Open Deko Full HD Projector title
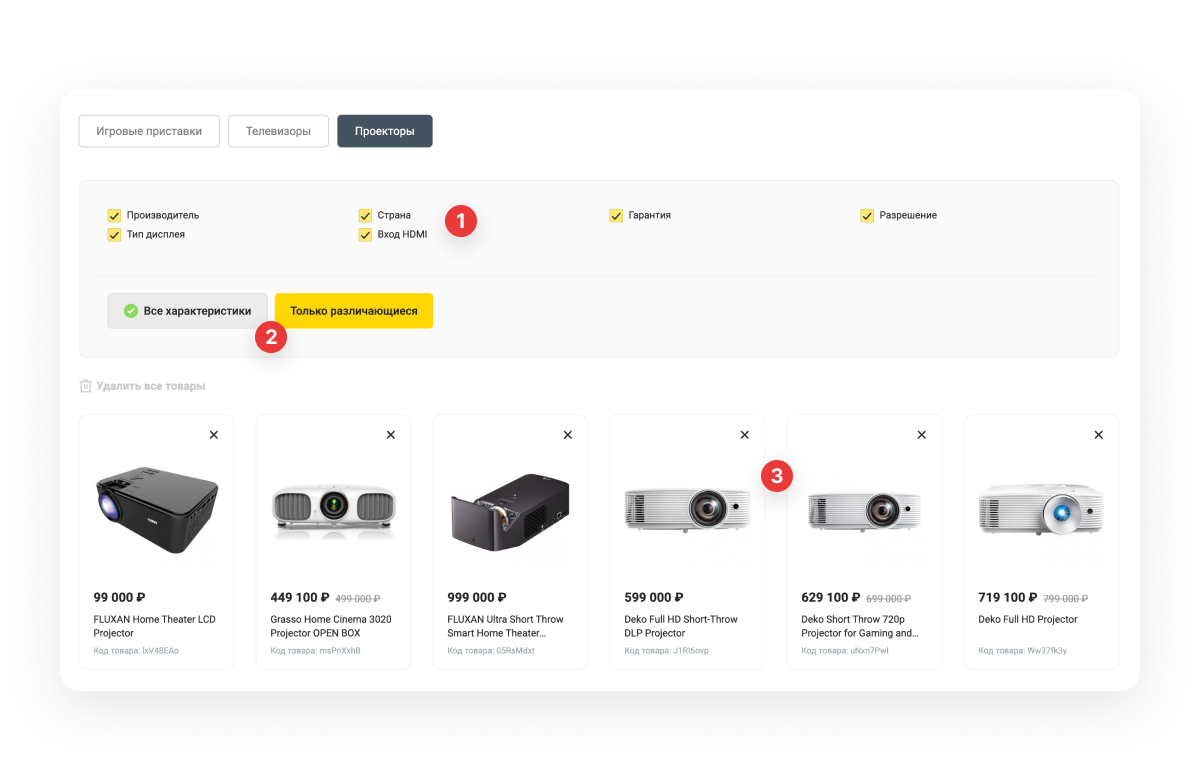 (x=1028, y=619)
